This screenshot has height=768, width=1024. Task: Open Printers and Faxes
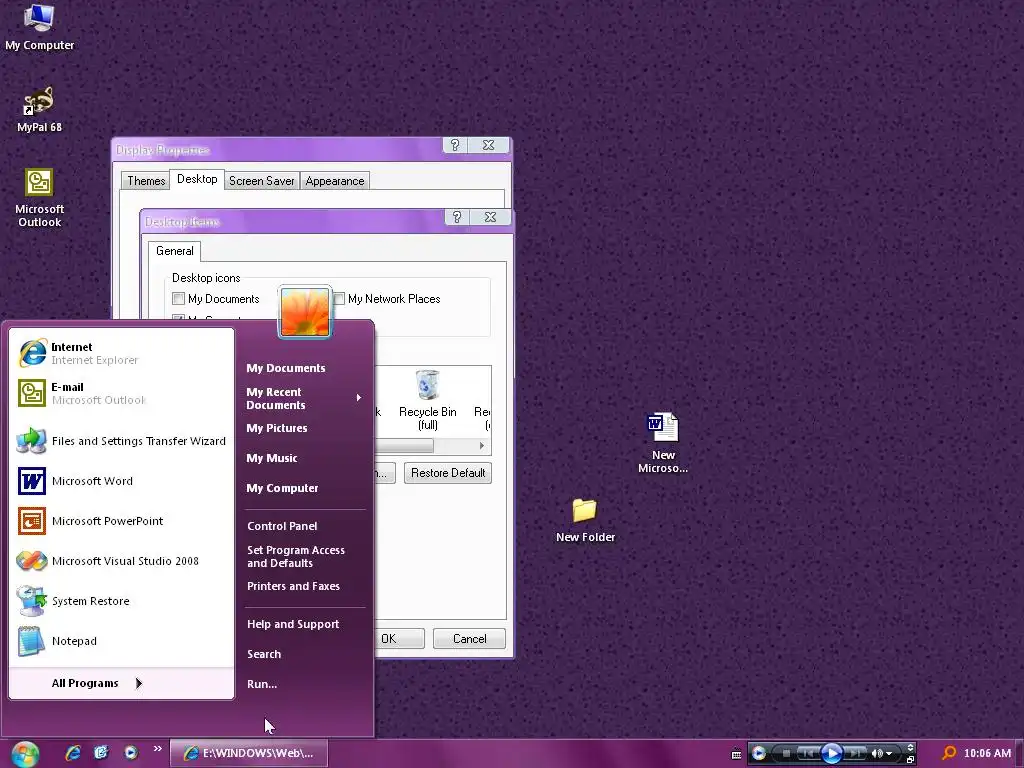pyautogui.click(x=293, y=586)
